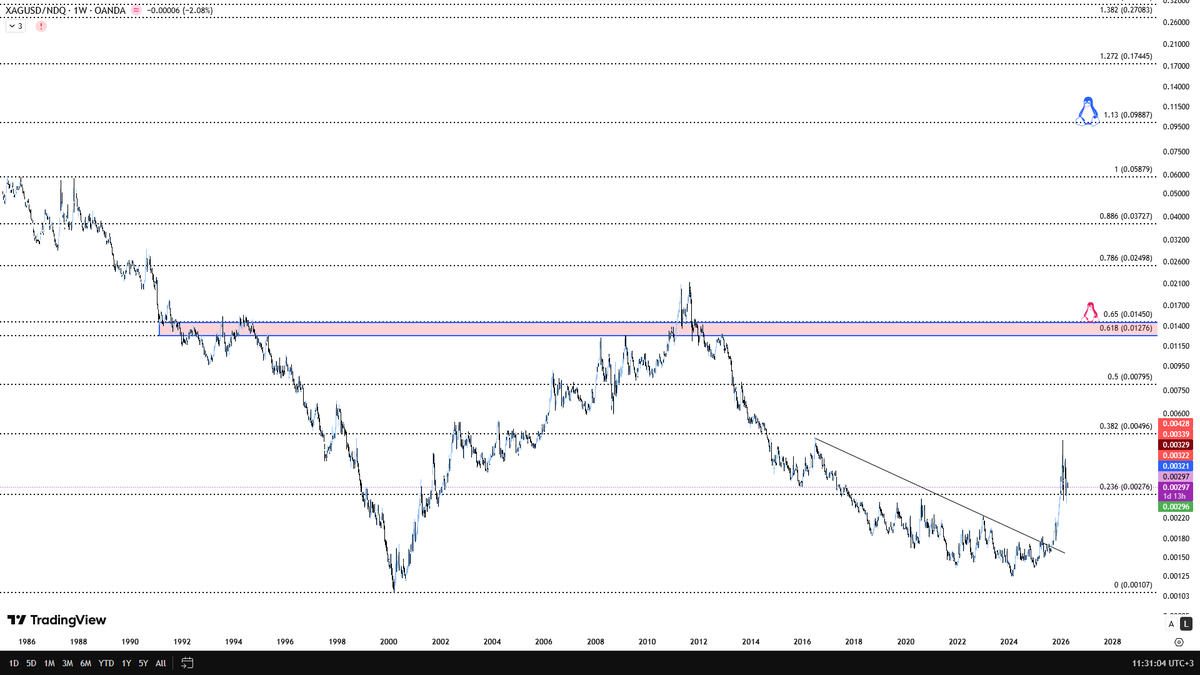Open chart settings gear on time axis
The width and height of the screenshot is (1200, 675).
click(x=1179, y=642)
